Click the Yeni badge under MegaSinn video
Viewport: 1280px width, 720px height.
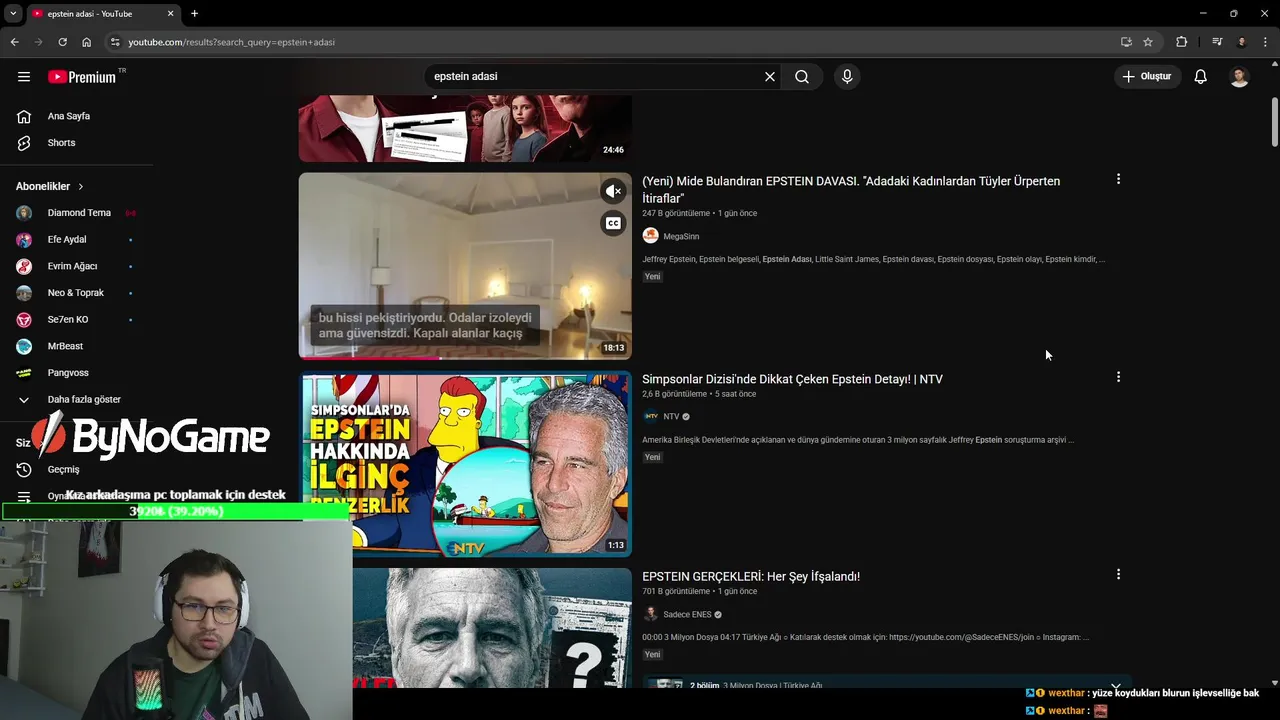[652, 277]
